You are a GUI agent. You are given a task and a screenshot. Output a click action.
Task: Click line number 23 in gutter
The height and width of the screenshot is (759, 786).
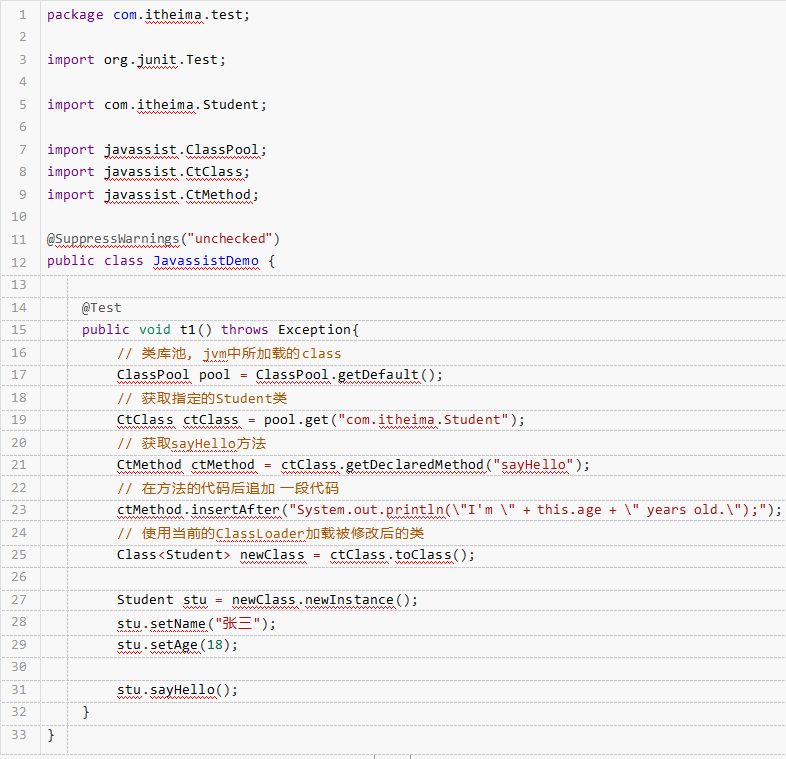point(19,510)
